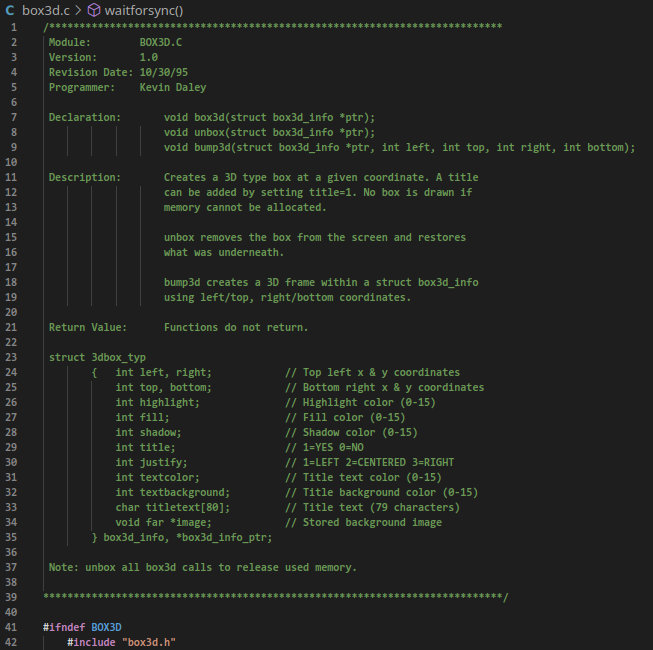The image size is (653, 650).
Task: Select line number 1 in the gutter
Action: [x=14, y=26]
